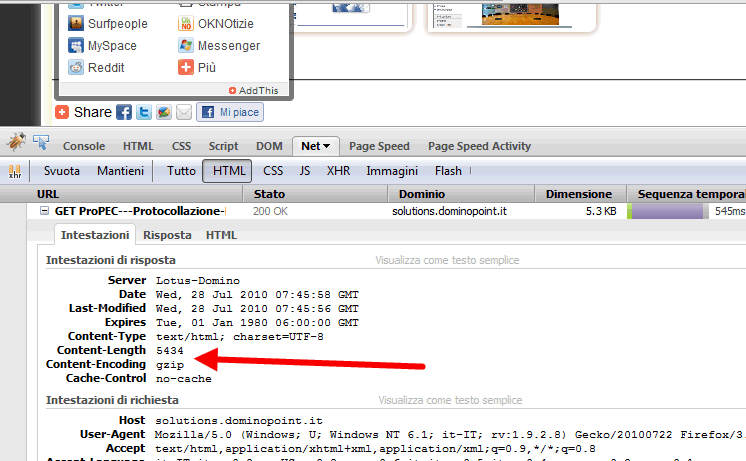Click the red Share plus icon
This screenshot has height=461, width=746.
point(62,112)
